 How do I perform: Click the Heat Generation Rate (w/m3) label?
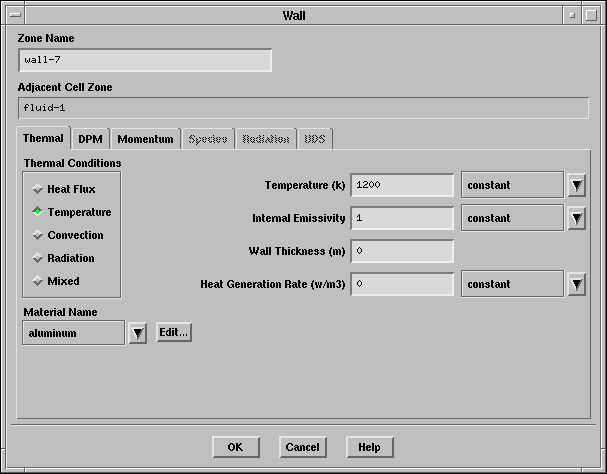[273, 284]
